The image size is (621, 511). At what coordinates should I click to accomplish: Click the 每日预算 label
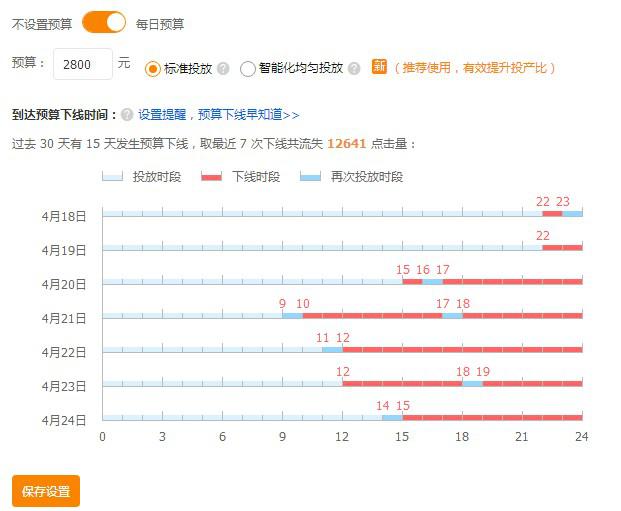(160, 24)
